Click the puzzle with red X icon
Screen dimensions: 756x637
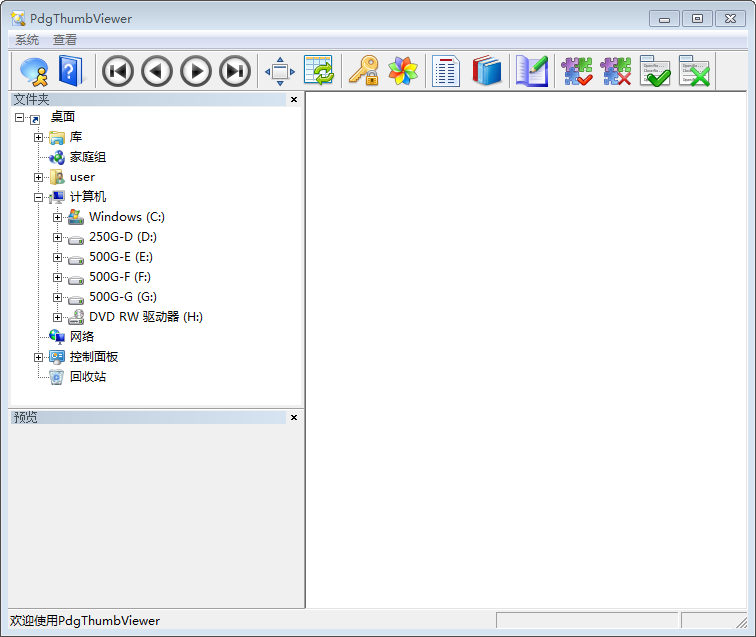[616, 71]
